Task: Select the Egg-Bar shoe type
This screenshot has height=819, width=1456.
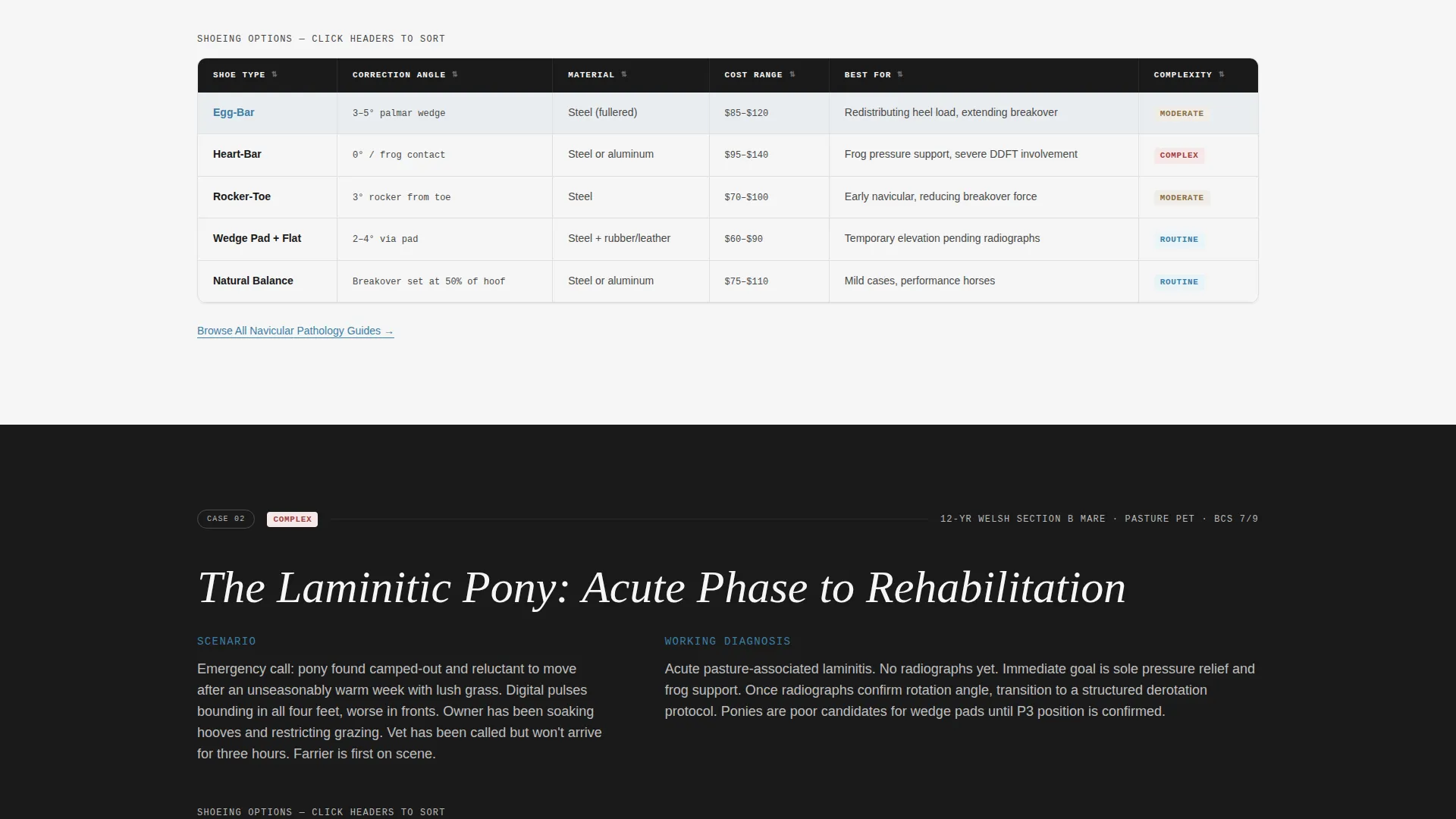Action: (234, 112)
